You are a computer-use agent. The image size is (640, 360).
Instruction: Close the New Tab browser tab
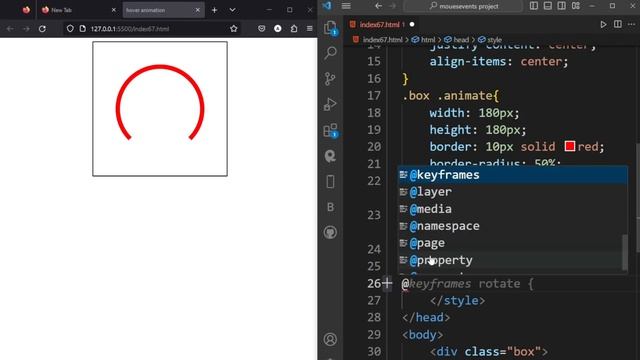point(113,10)
